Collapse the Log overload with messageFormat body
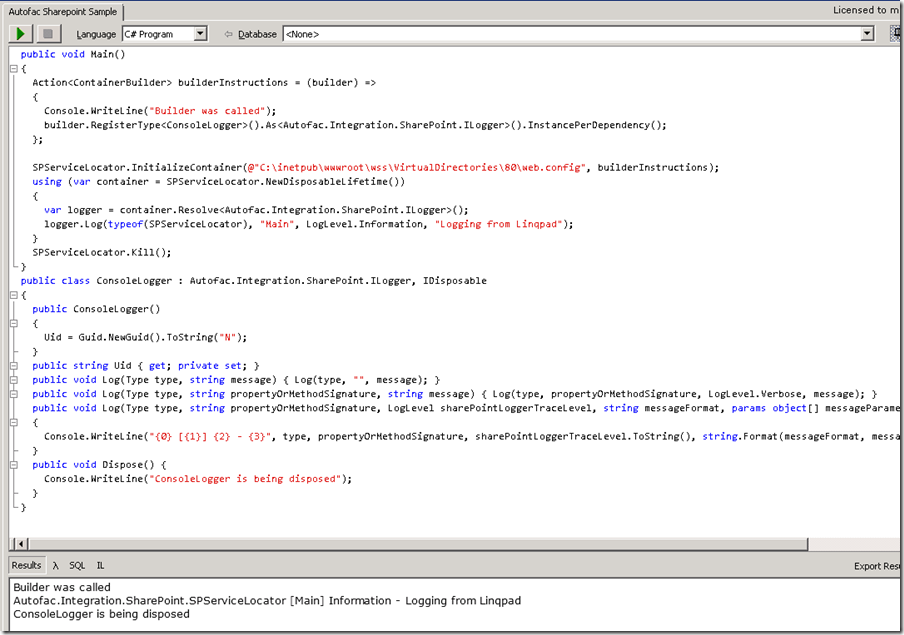This screenshot has height=635, width=904. [14, 422]
